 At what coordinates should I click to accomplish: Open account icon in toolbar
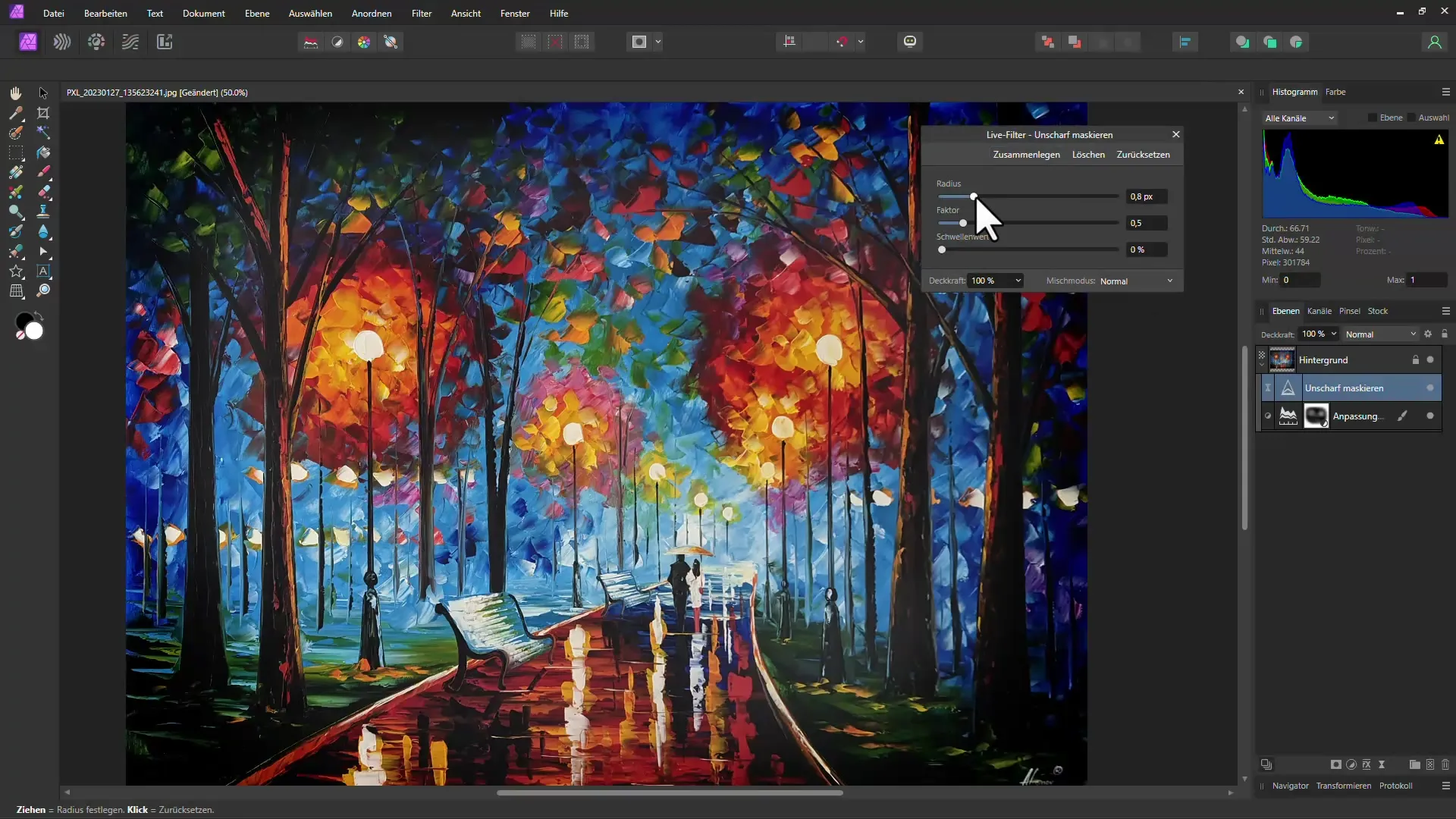tap(1434, 42)
